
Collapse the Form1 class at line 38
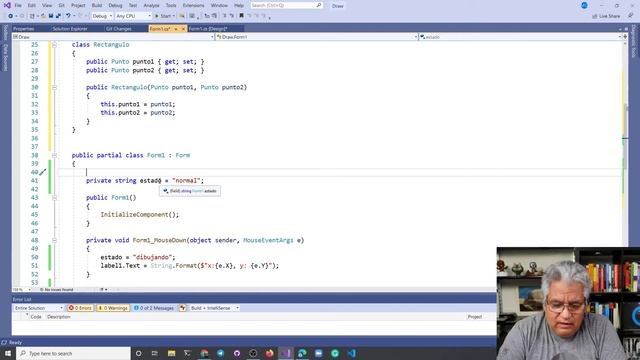coord(54,156)
